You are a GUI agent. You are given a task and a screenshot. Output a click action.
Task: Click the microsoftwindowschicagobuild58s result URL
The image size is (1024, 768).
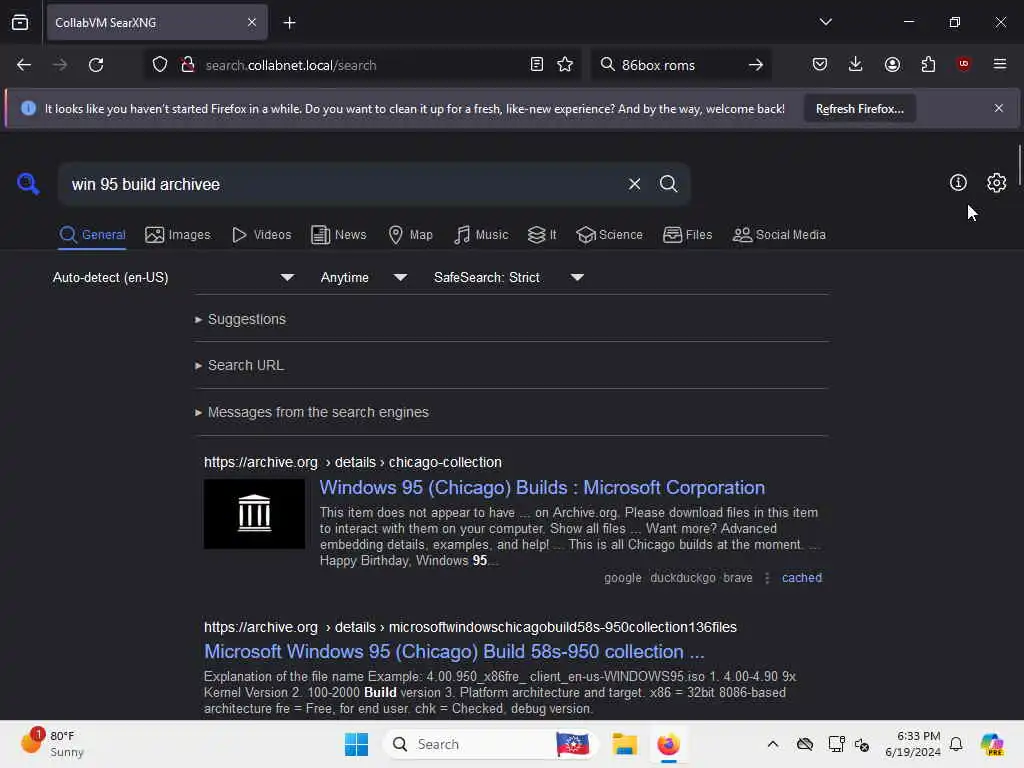point(470,628)
